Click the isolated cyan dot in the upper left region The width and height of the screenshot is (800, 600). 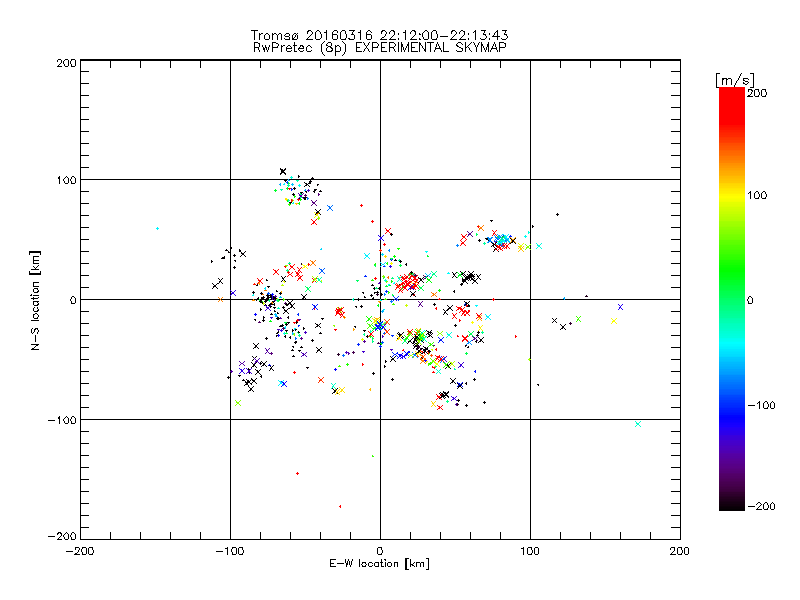(157, 229)
